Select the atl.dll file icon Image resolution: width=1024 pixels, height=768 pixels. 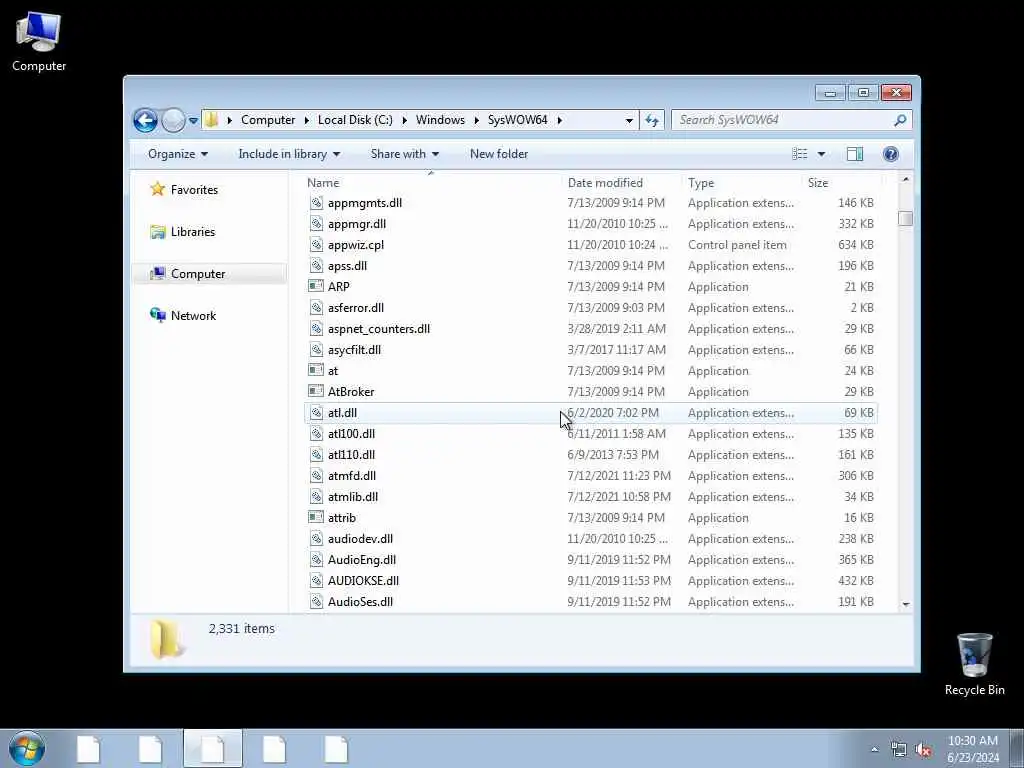(x=316, y=413)
